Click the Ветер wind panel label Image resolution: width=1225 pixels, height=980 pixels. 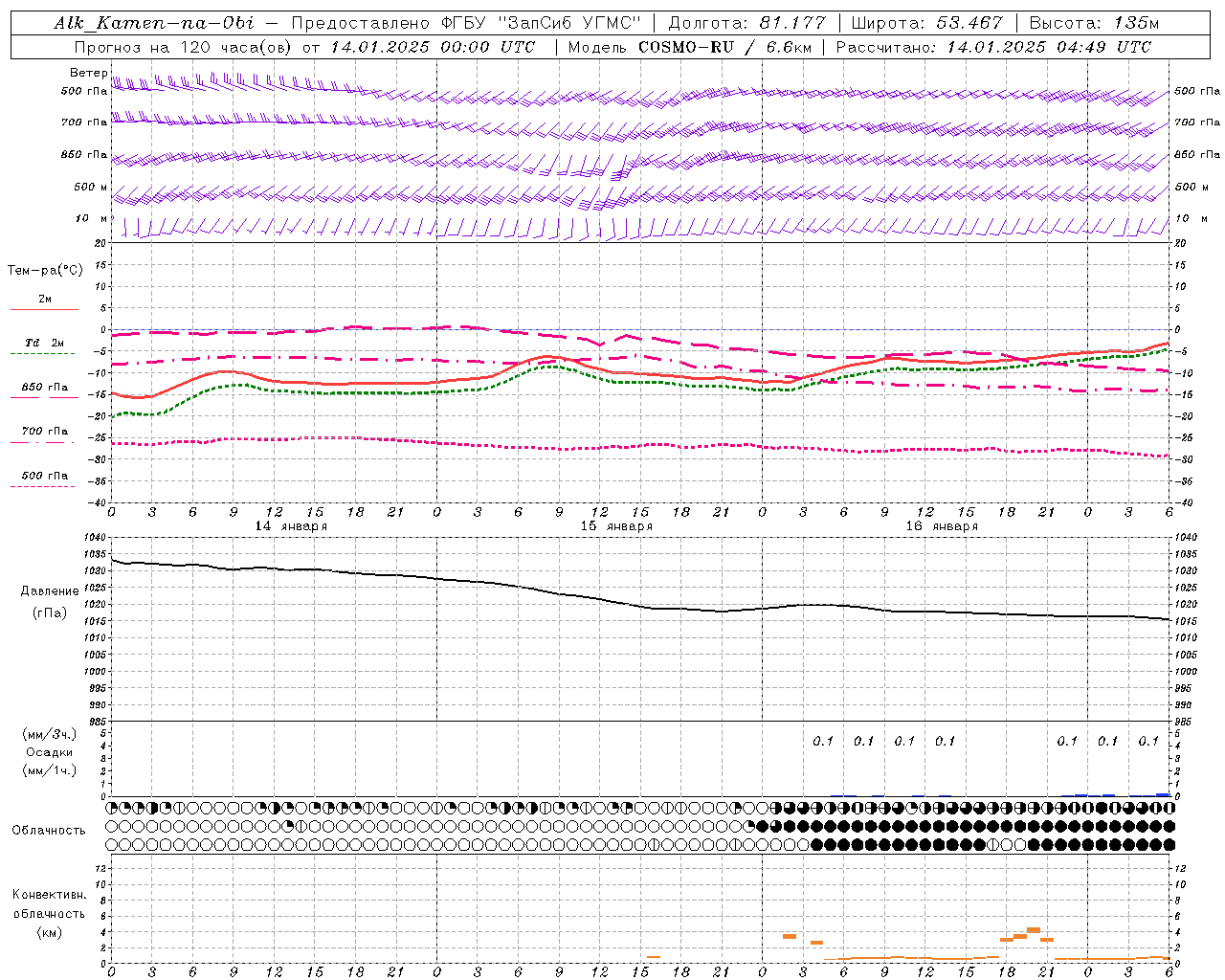pos(88,73)
